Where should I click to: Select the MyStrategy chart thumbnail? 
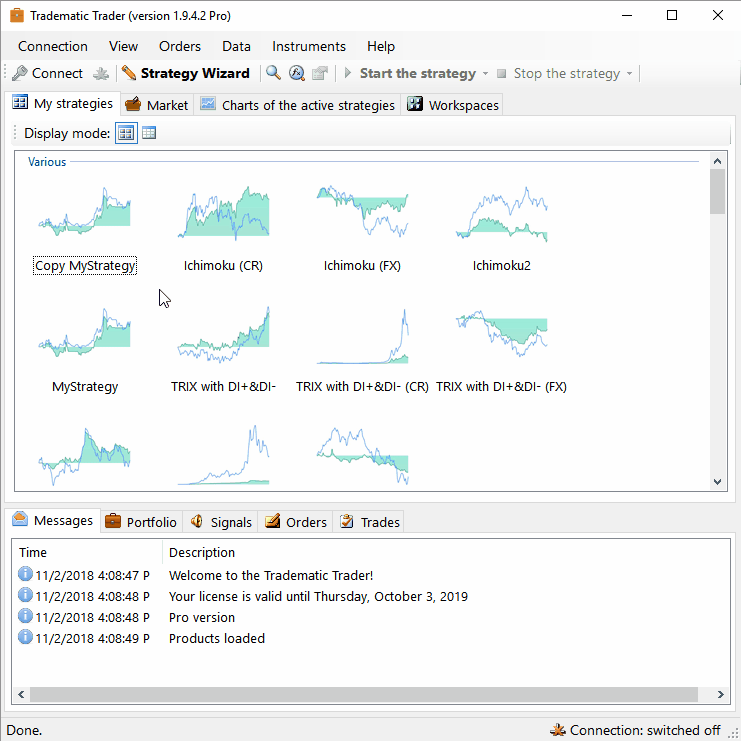[85, 333]
